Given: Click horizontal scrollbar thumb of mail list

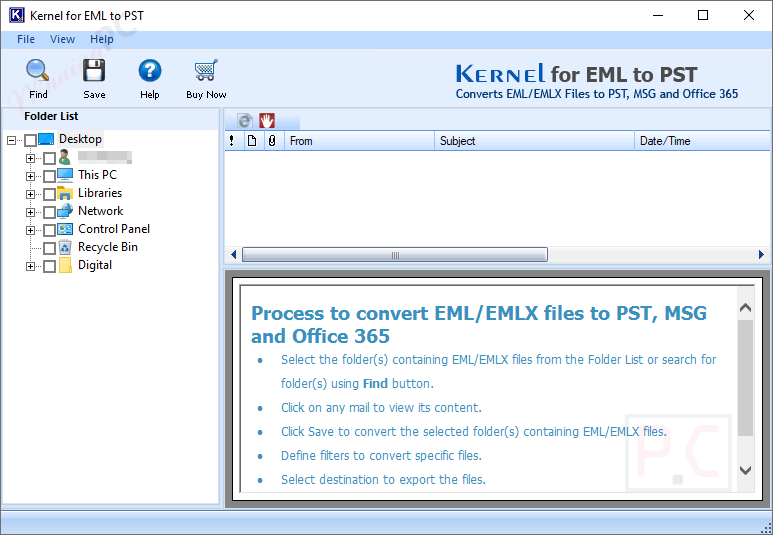Looking at the screenshot, I should point(395,255).
